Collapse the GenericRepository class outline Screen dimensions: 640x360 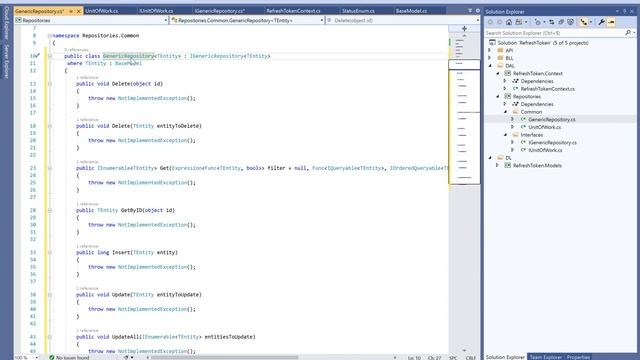pos(50,56)
